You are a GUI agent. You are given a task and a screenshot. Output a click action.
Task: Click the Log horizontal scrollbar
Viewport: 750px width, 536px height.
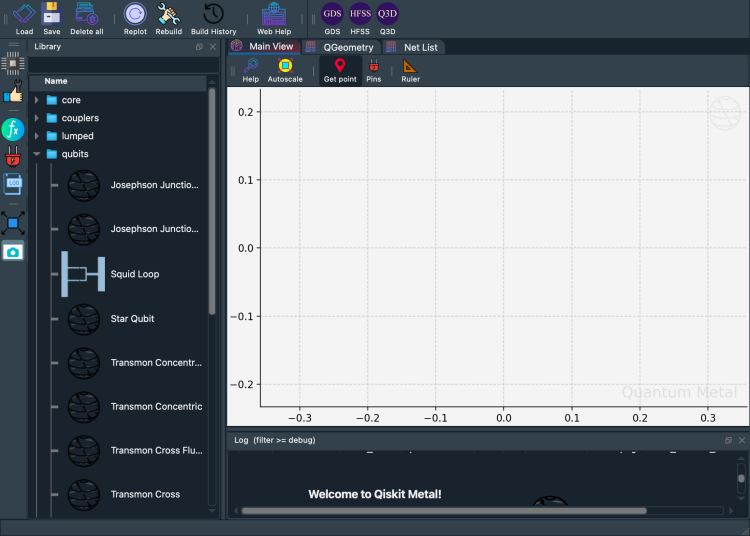click(x=443, y=511)
